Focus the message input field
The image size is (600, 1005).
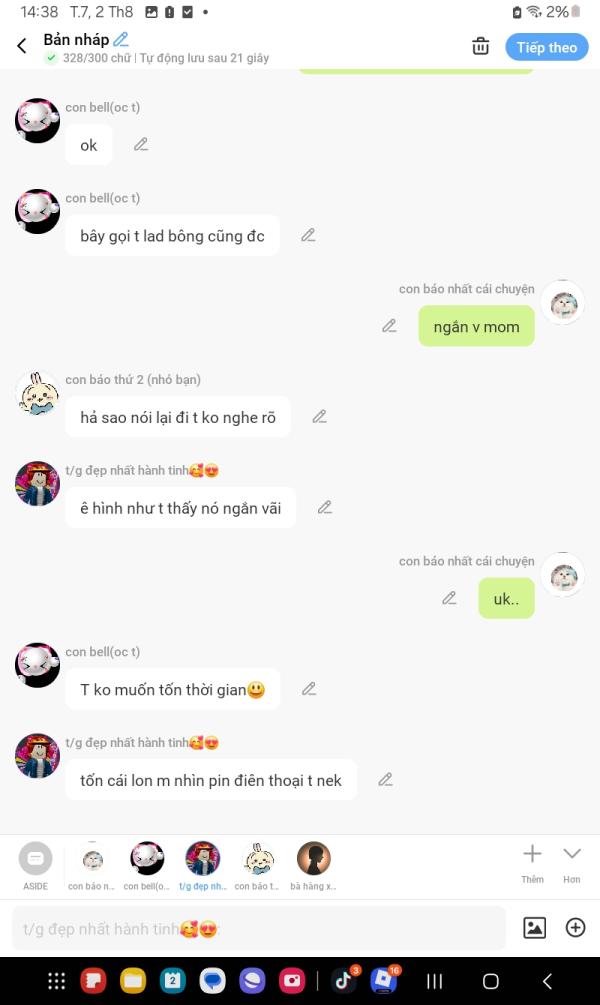point(259,929)
